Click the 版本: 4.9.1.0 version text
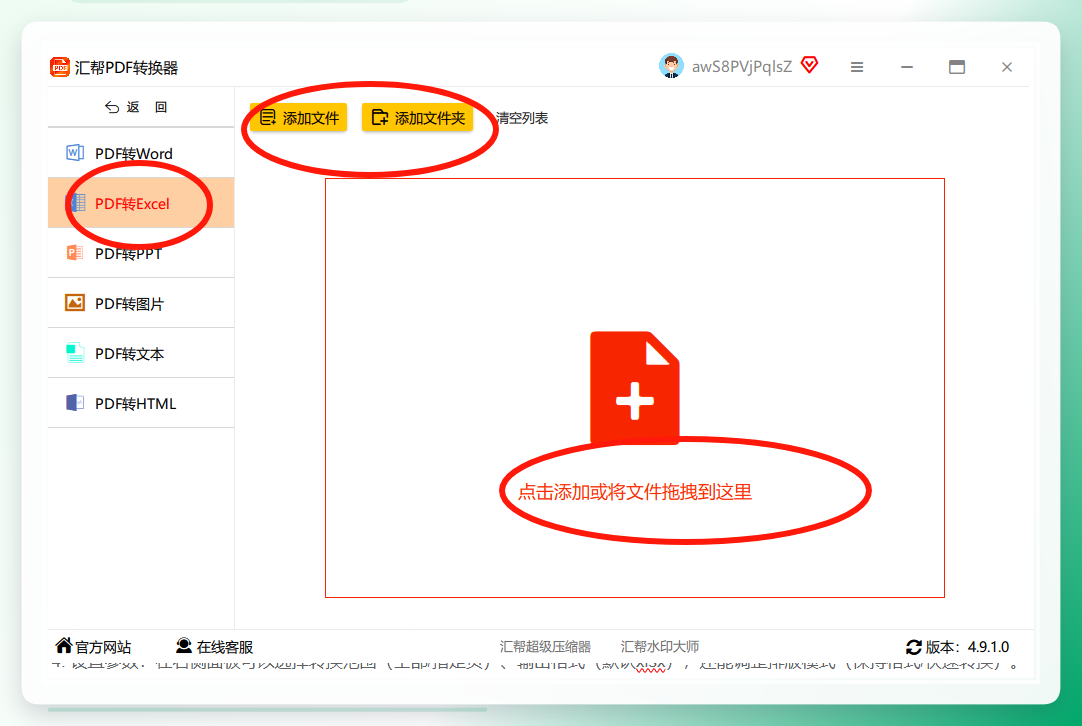The height and width of the screenshot is (726, 1082). (x=967, y=647)
